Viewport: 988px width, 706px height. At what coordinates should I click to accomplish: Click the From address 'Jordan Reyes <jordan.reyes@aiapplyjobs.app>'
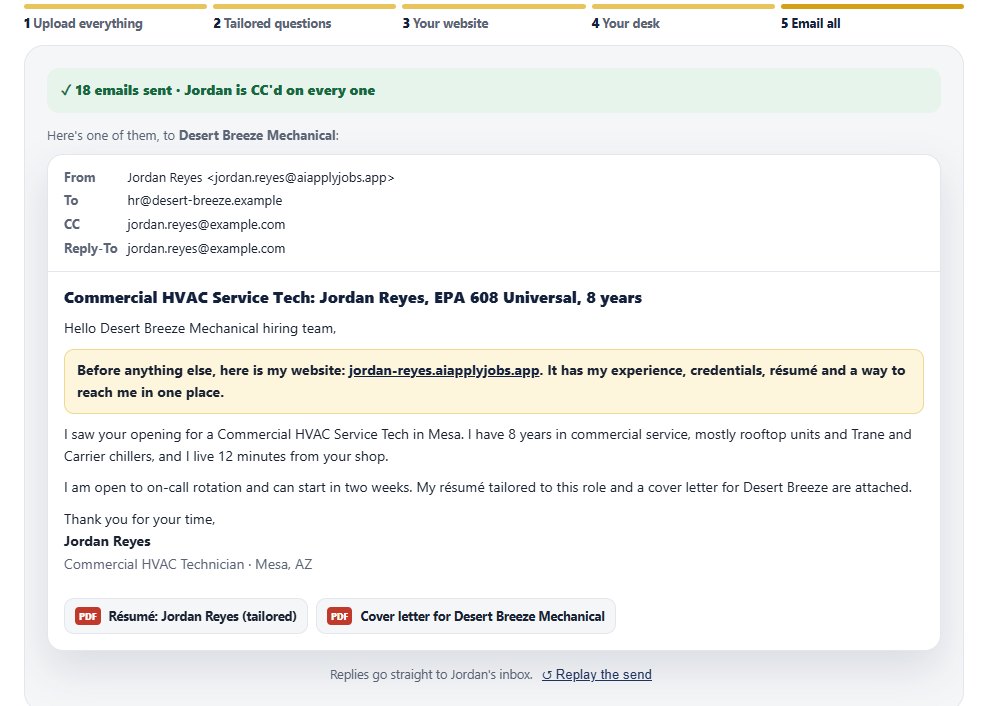coord(261,178)
